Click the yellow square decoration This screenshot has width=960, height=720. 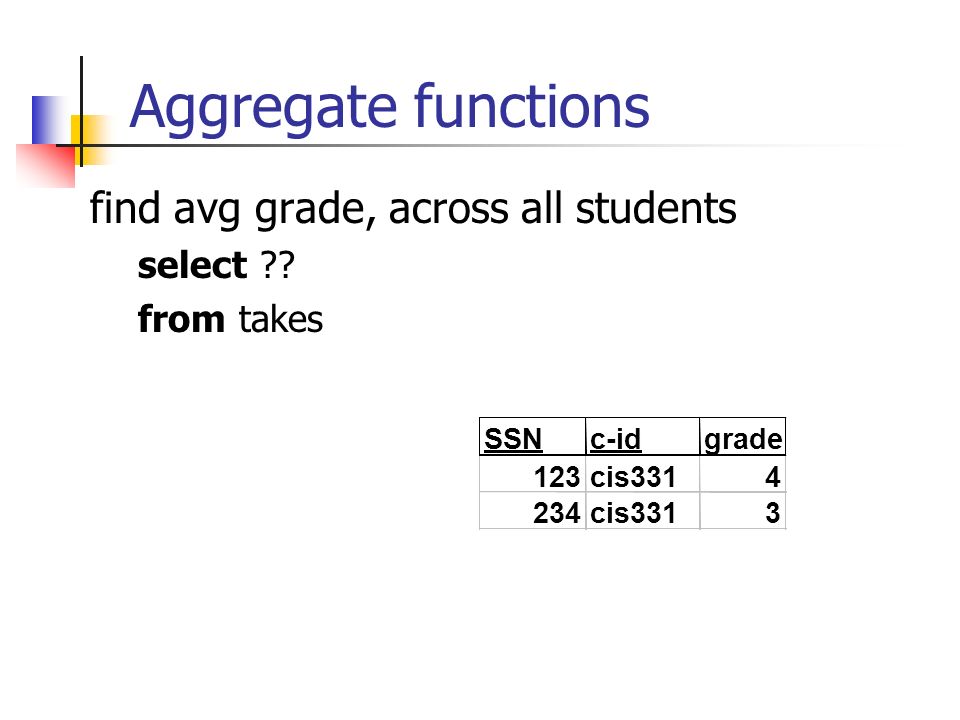[x=92, y=140]
